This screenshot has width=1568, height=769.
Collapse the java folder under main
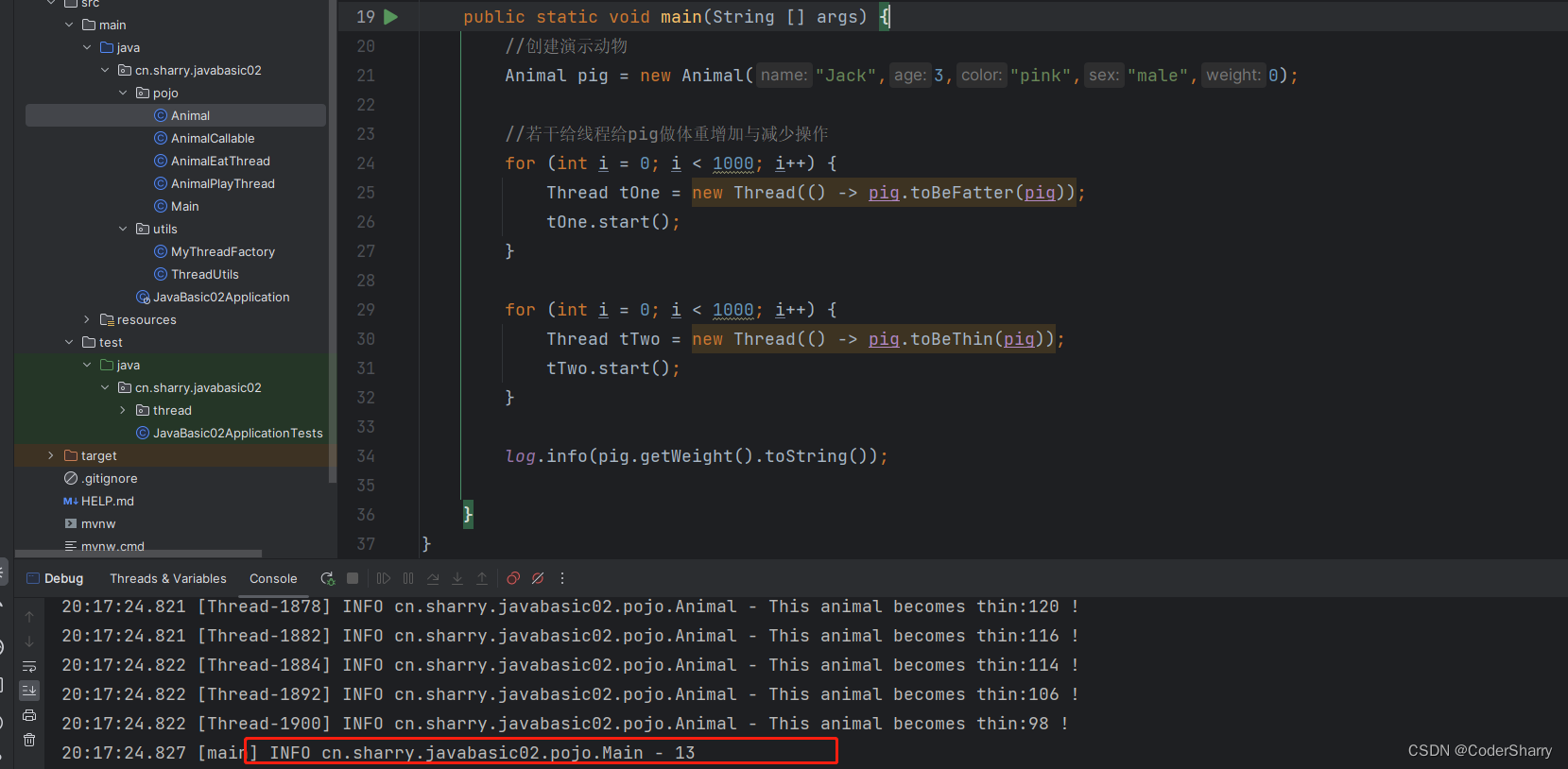pos(87,47)
